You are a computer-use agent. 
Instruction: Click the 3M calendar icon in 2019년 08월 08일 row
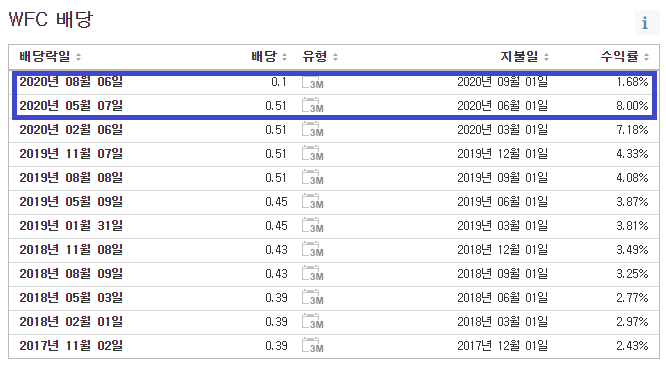(x=313, y=178)
